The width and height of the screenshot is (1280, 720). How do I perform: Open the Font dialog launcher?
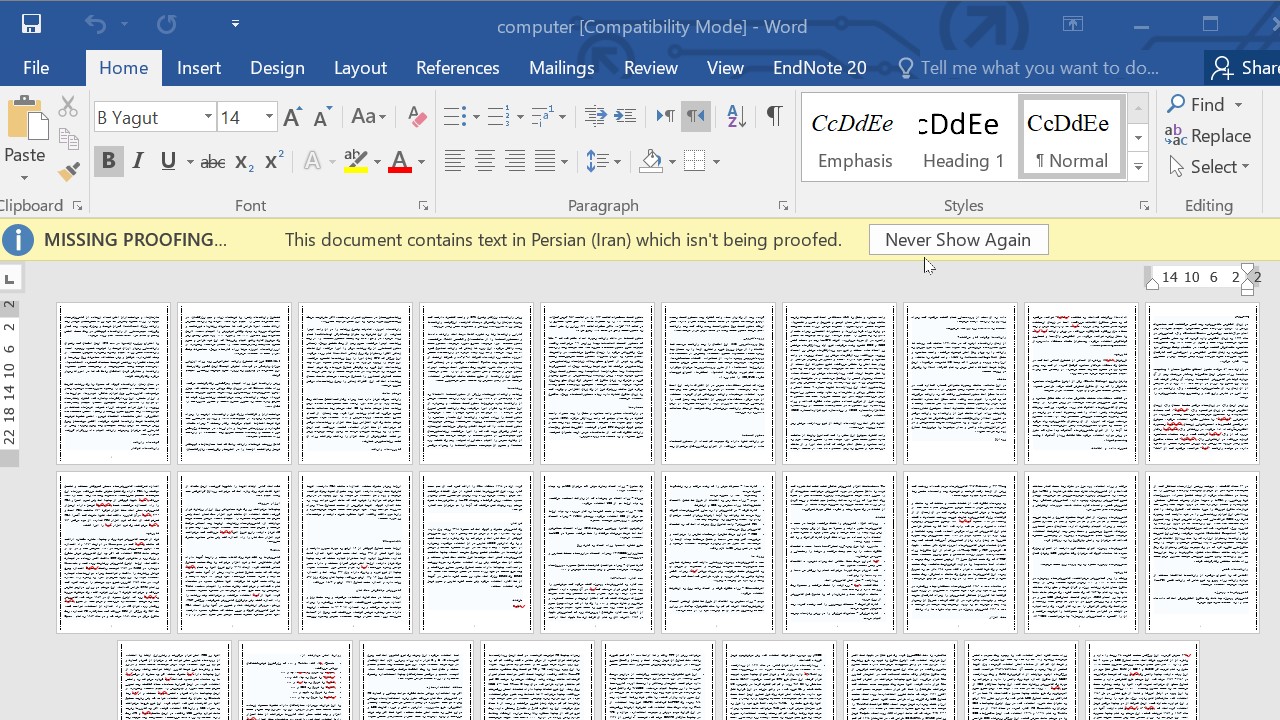tap(423, 206)
